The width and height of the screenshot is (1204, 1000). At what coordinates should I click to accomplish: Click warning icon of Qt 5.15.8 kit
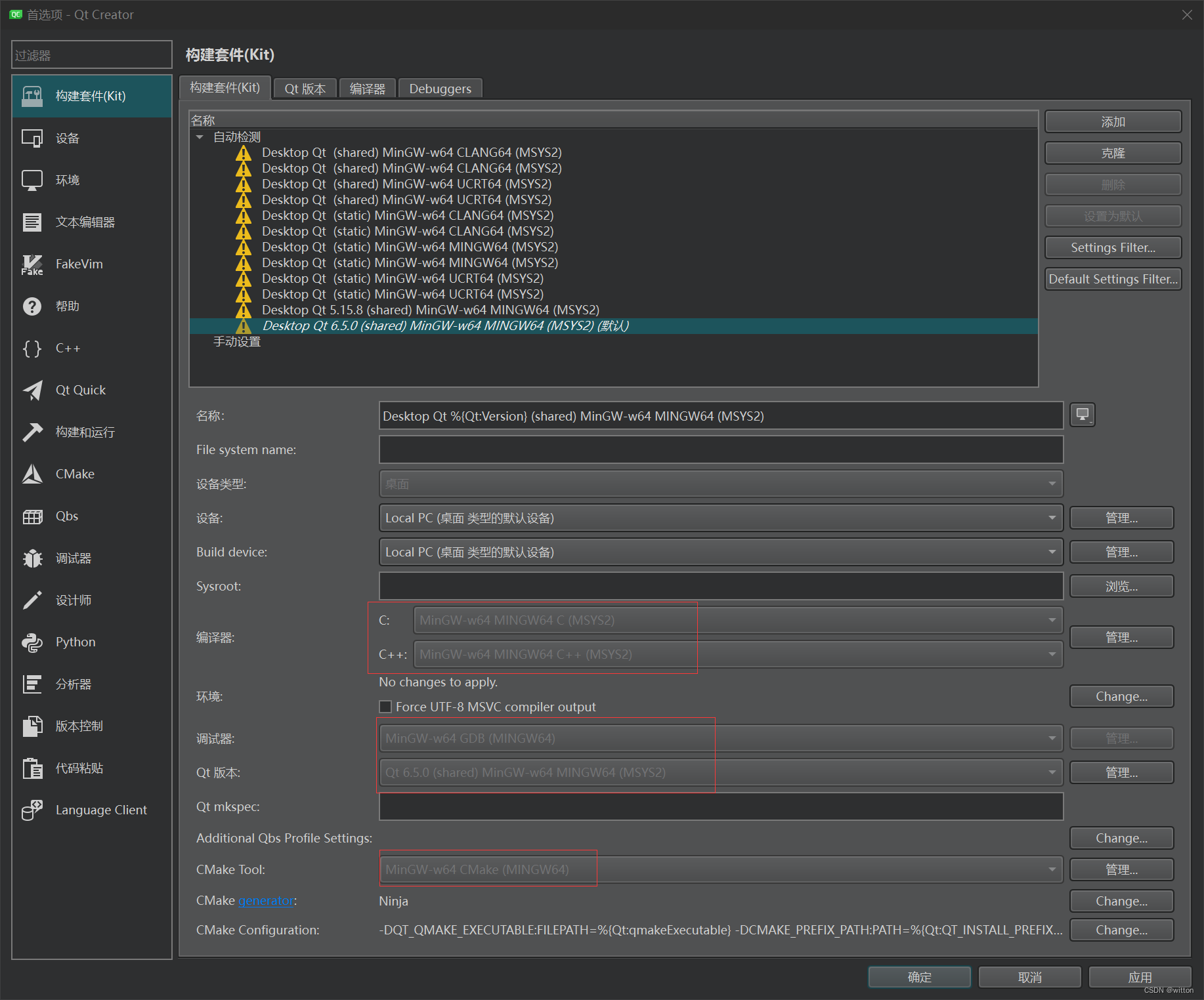[244, 310]
